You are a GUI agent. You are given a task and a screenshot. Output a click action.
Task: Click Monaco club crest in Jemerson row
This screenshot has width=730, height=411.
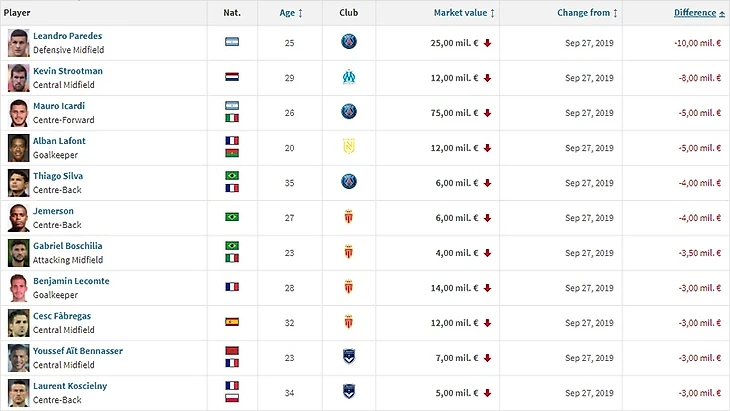click(348, 217)
